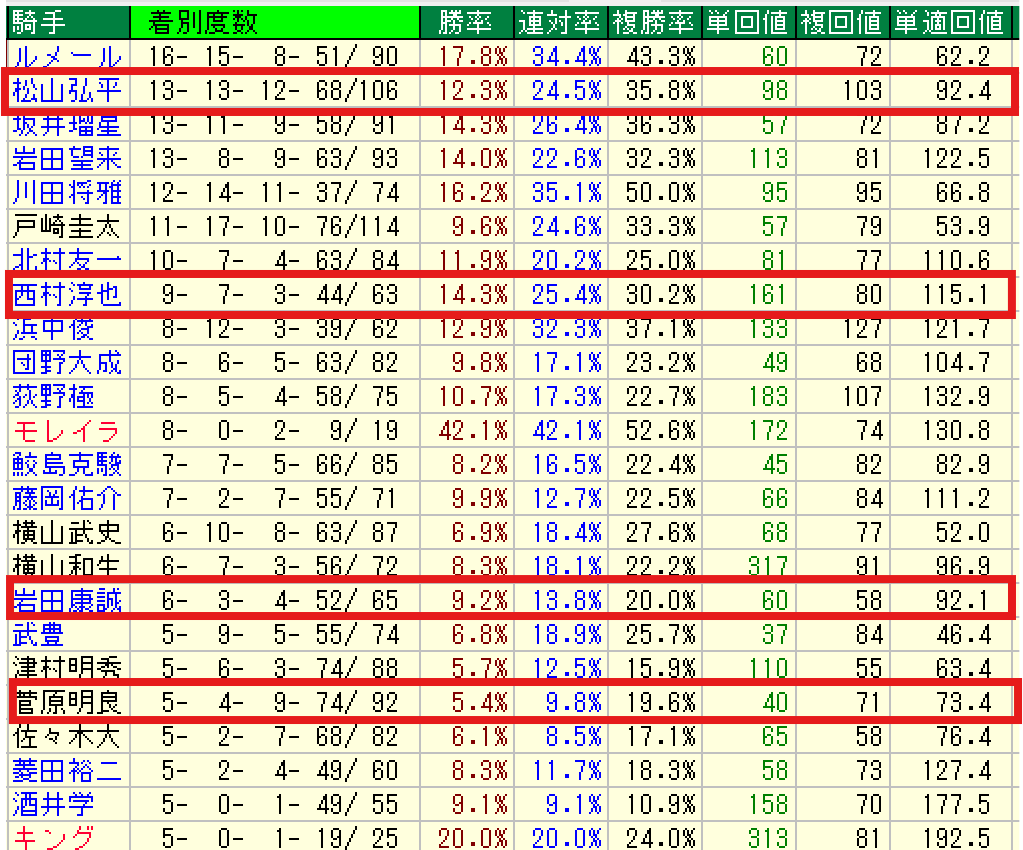Click jockey name 松山弘平

67,92
